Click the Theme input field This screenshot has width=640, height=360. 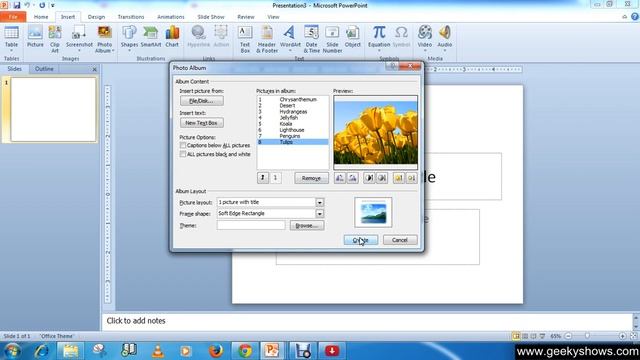(251, 225)
